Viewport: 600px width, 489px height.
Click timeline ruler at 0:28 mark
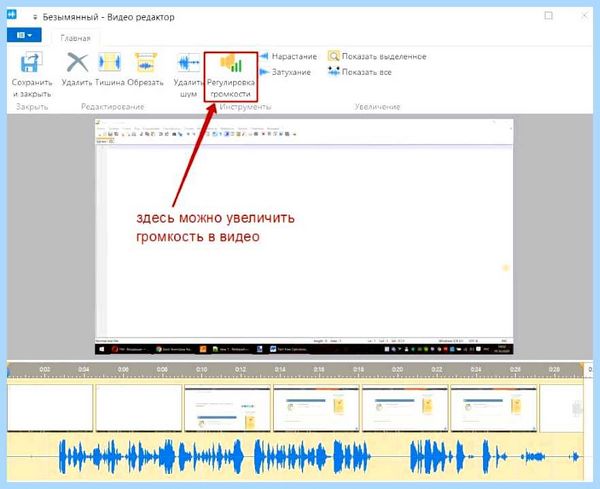[554, 370]
